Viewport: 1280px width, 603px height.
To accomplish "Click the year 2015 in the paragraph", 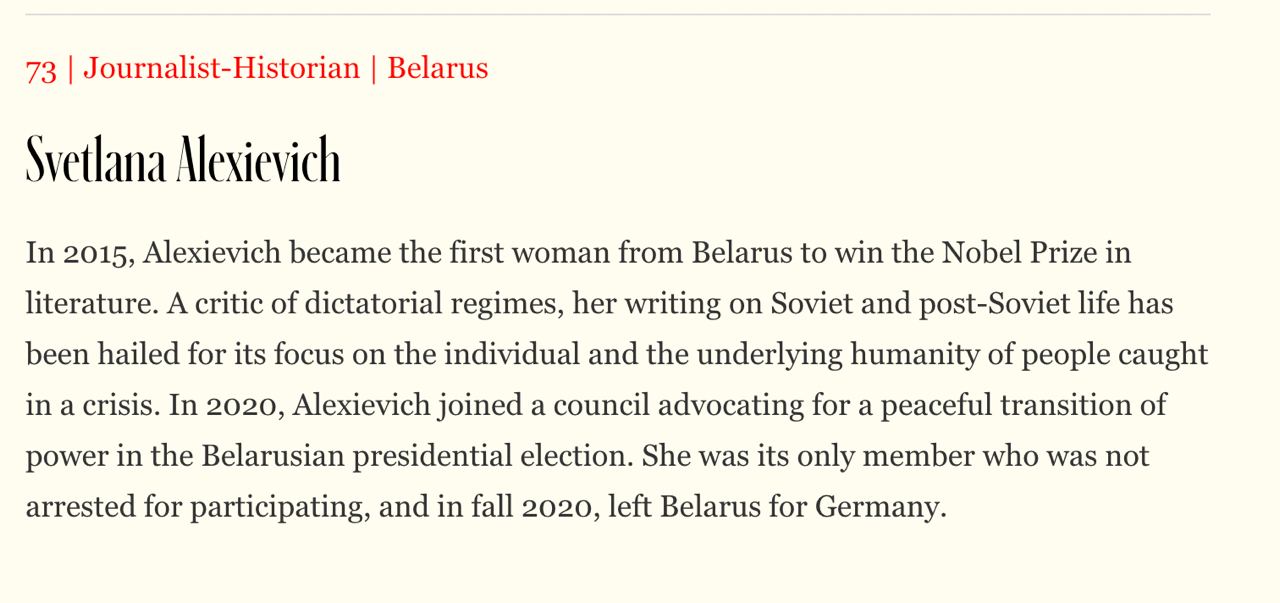I will click(95, 253).
